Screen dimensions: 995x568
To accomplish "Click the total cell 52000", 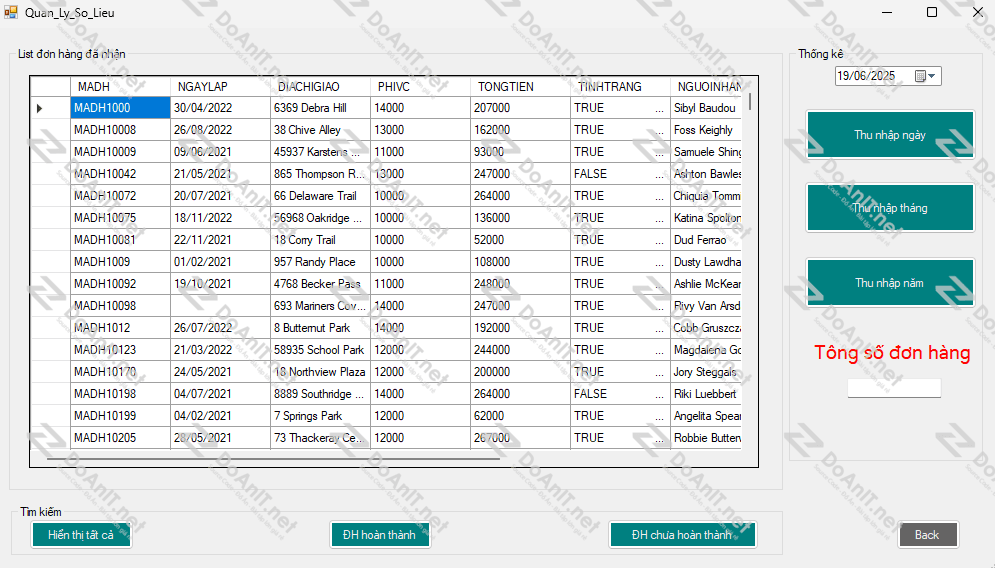I will (x=520, y=240).
